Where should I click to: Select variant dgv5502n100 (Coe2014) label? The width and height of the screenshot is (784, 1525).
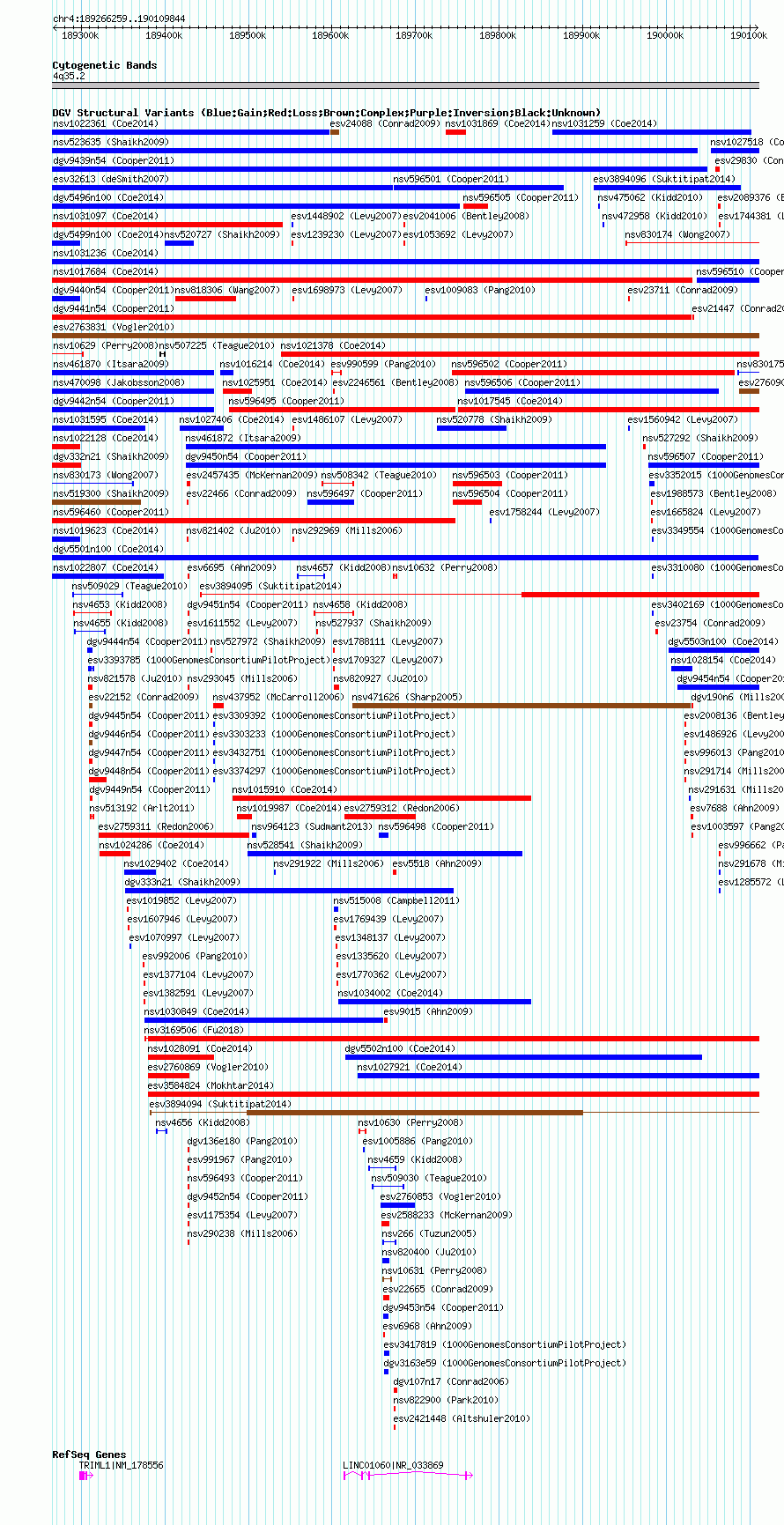click(x=401, y=1048)
